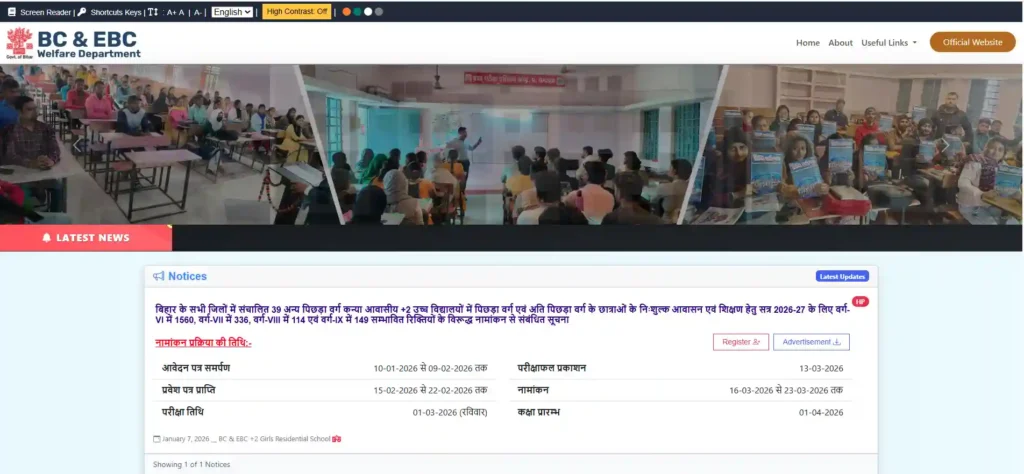Click the red badge beside the notice

(x=861, y=302)
